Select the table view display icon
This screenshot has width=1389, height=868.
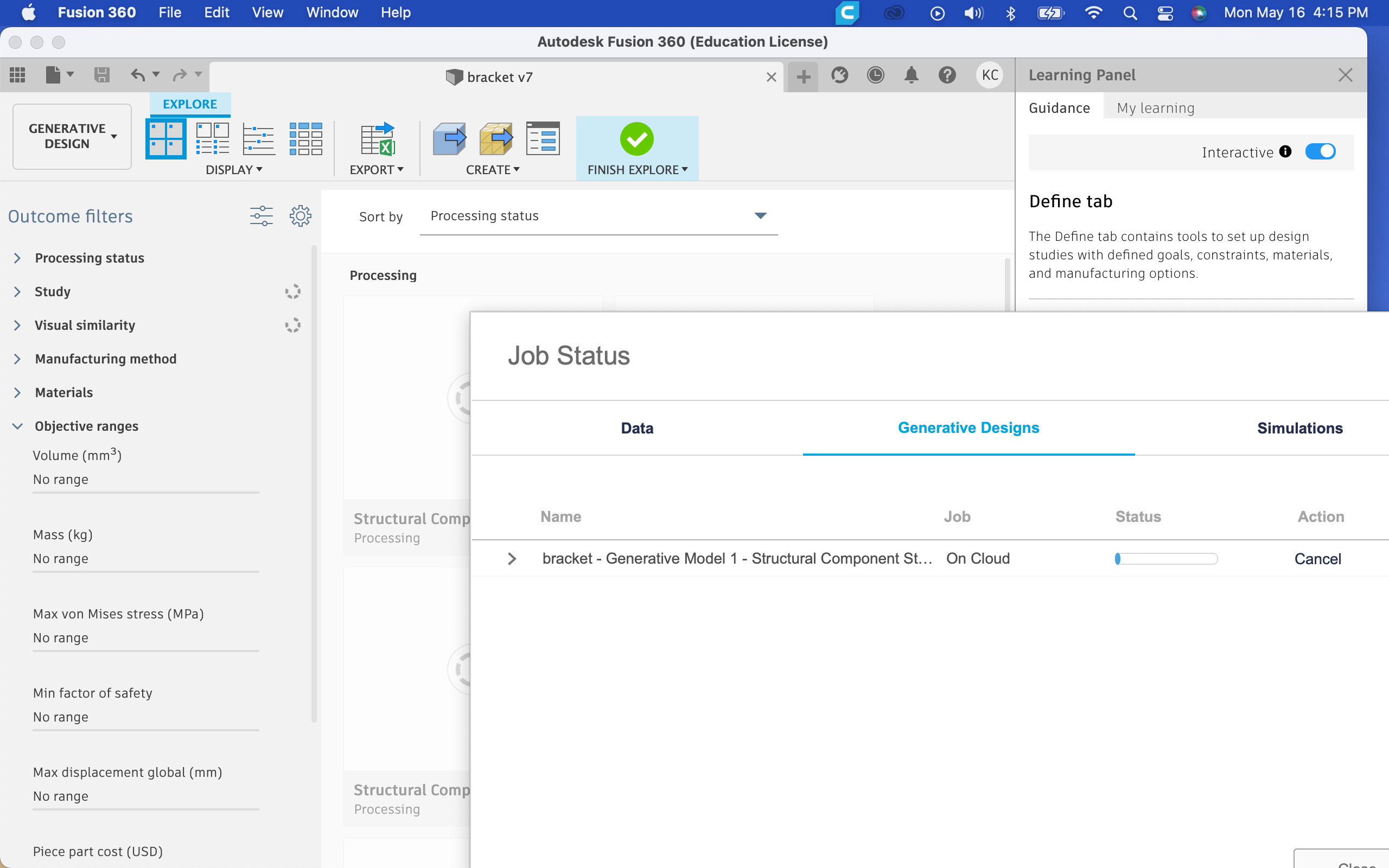(305, 138)
